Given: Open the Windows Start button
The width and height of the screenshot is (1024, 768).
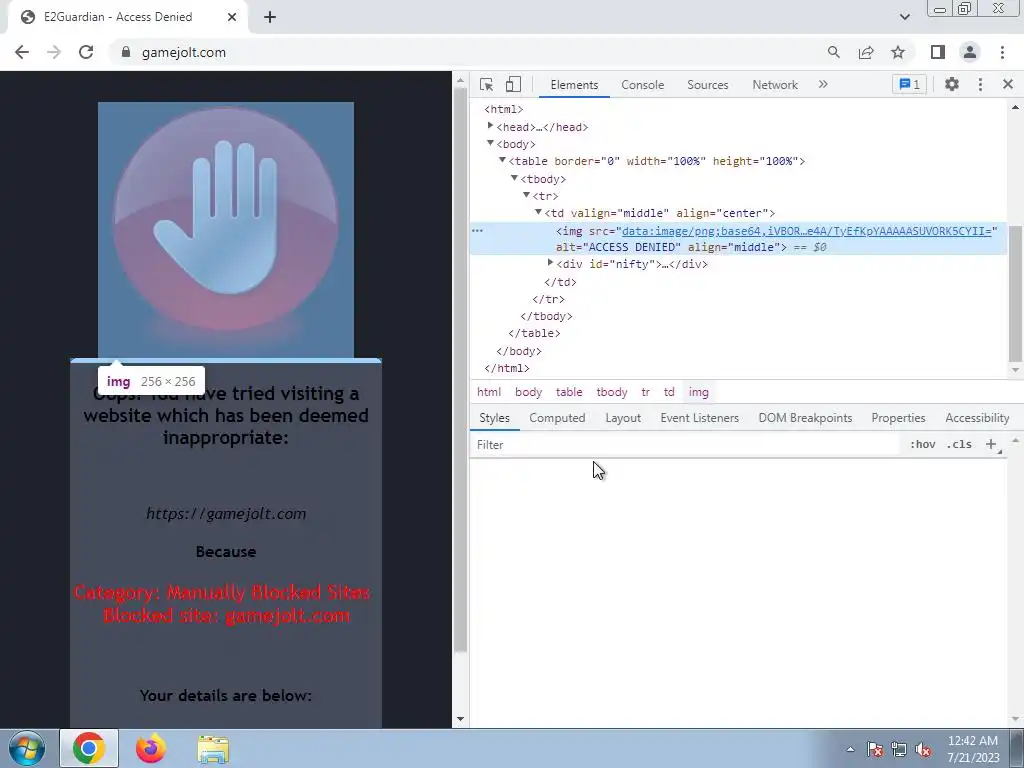Looking at the screenshot, I should [x=27, y=748].
